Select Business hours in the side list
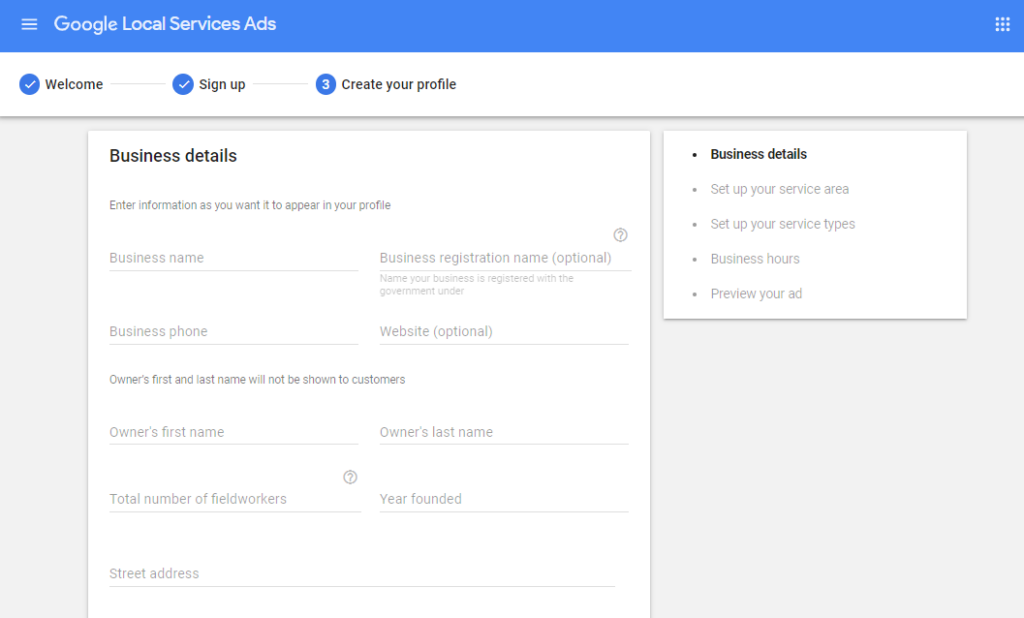Screen dimensions: 1024x618 [755, 259]
